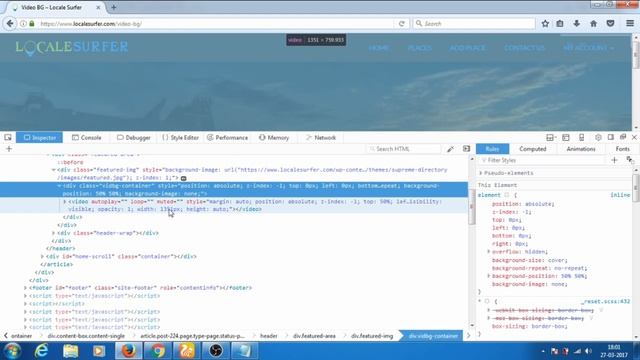The width and height of the screenshot is (640, 360).
Task: Expand the header-wrap div node
Action: click(53, 233)
